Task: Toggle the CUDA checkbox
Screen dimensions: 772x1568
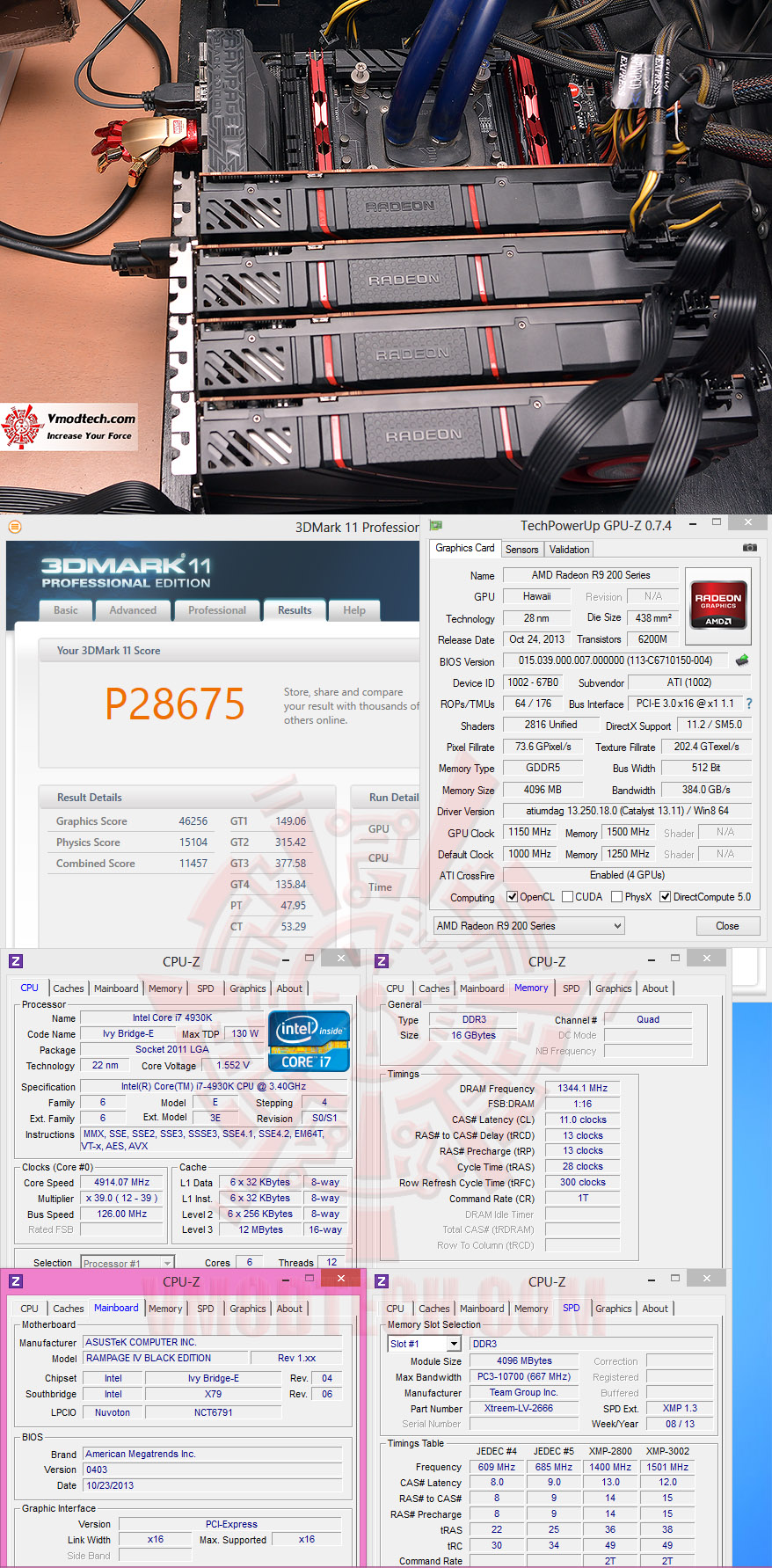Action: (x=568, y=897)
